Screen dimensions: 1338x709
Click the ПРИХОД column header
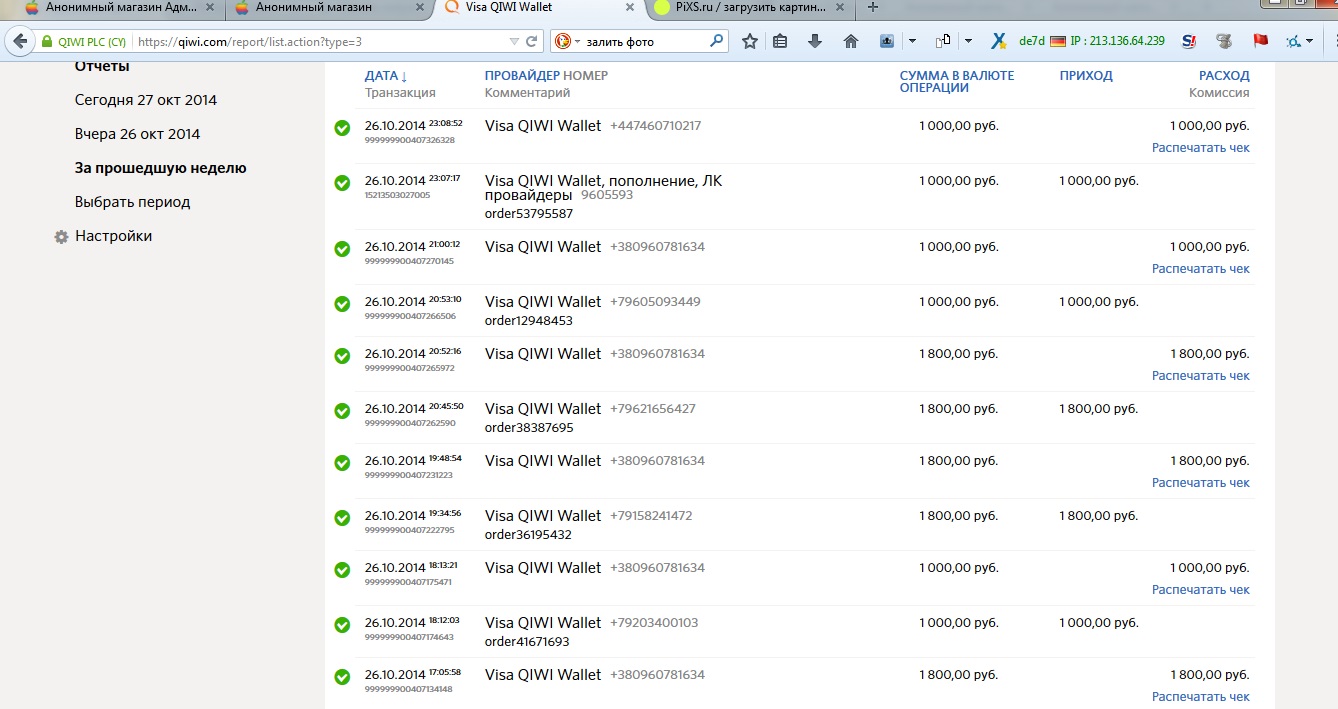[x=1086, y=76]
